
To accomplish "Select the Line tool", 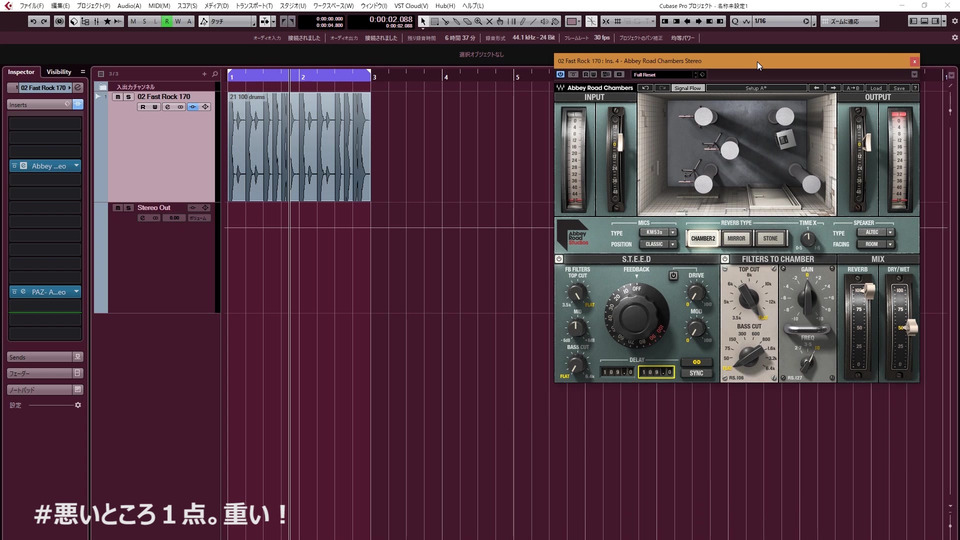I will pos(533,21).
